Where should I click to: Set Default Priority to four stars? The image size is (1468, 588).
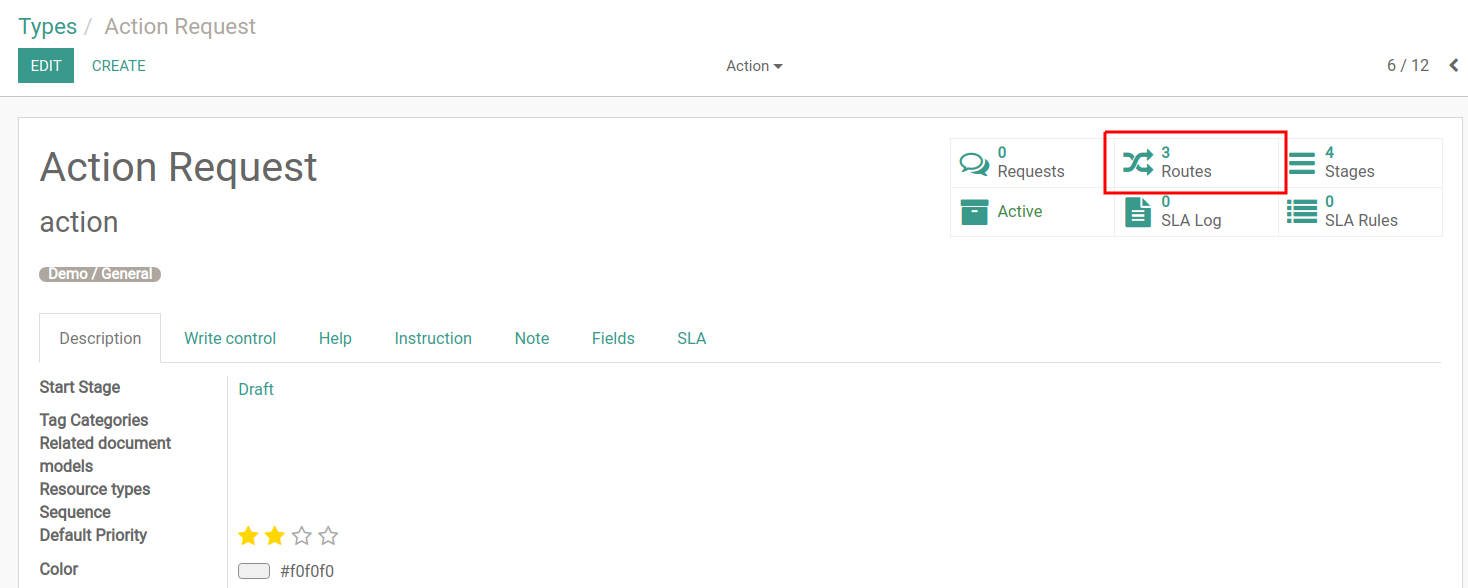(x=328, y=536)
